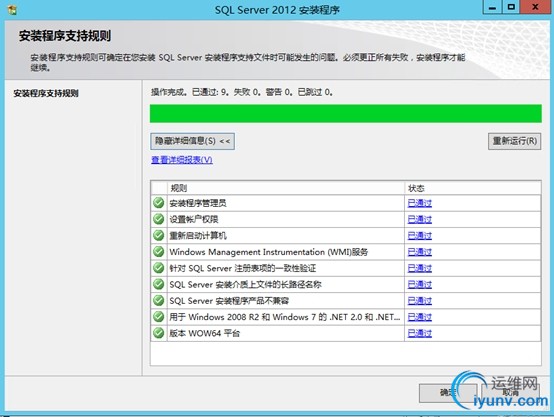Open 已通过 link for Windows Management Instrumentation
Viewport: 554px width, 417px height.
420,252
